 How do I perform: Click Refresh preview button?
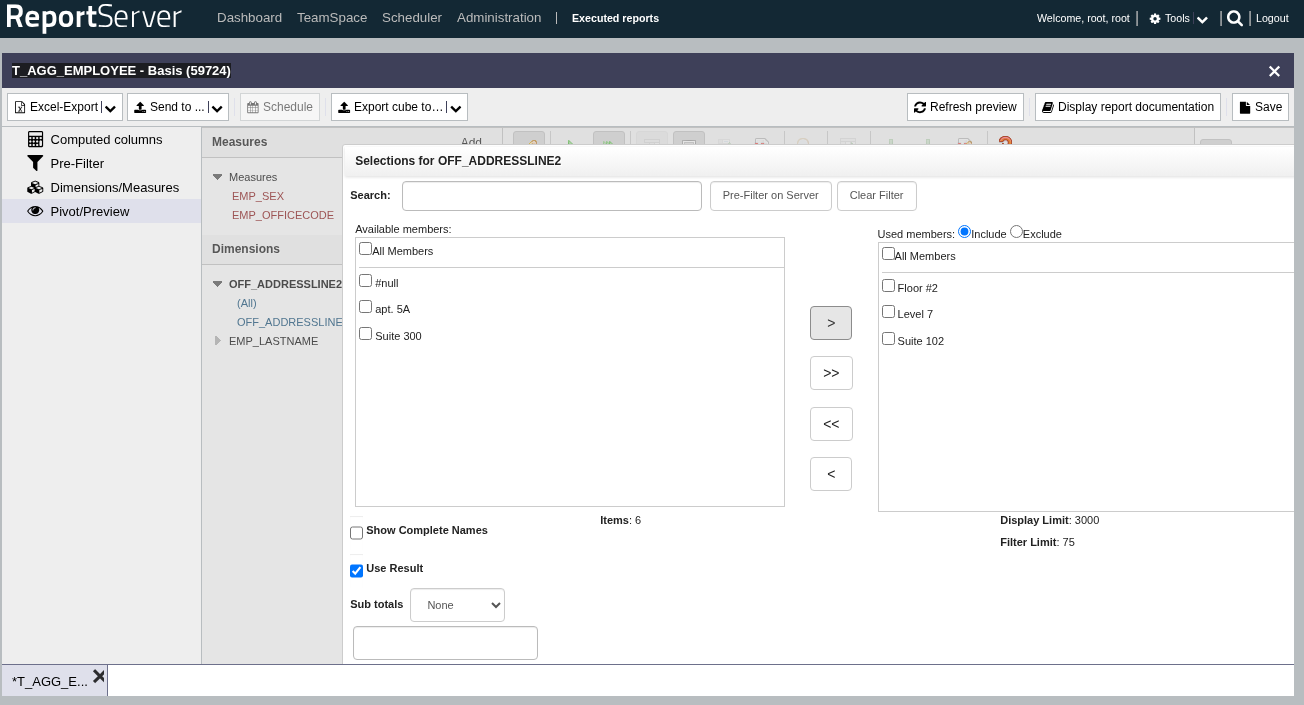[964, 107]
